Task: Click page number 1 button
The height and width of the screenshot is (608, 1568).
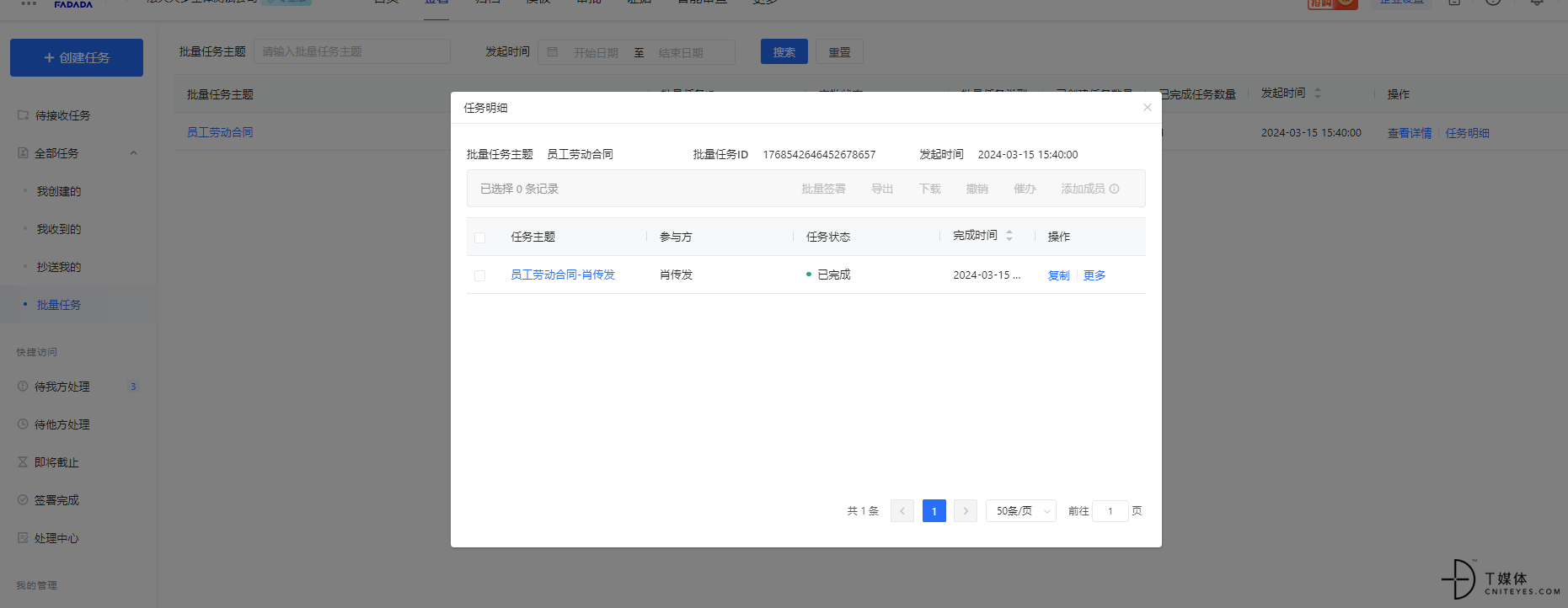Action: click(x=934, y=511)
